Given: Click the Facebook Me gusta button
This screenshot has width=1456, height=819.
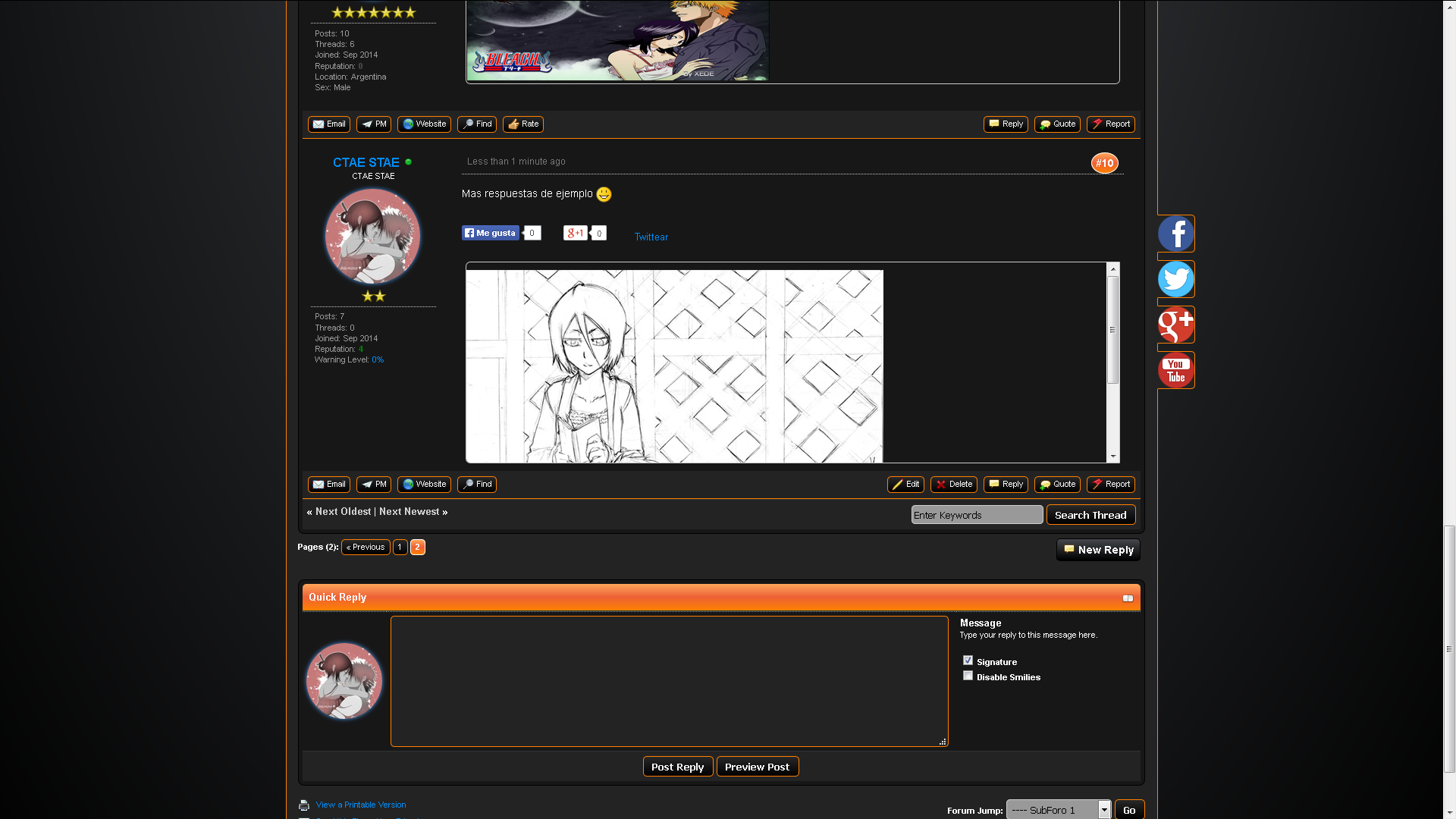Looking at the screenshot, I should coord(491,233).
